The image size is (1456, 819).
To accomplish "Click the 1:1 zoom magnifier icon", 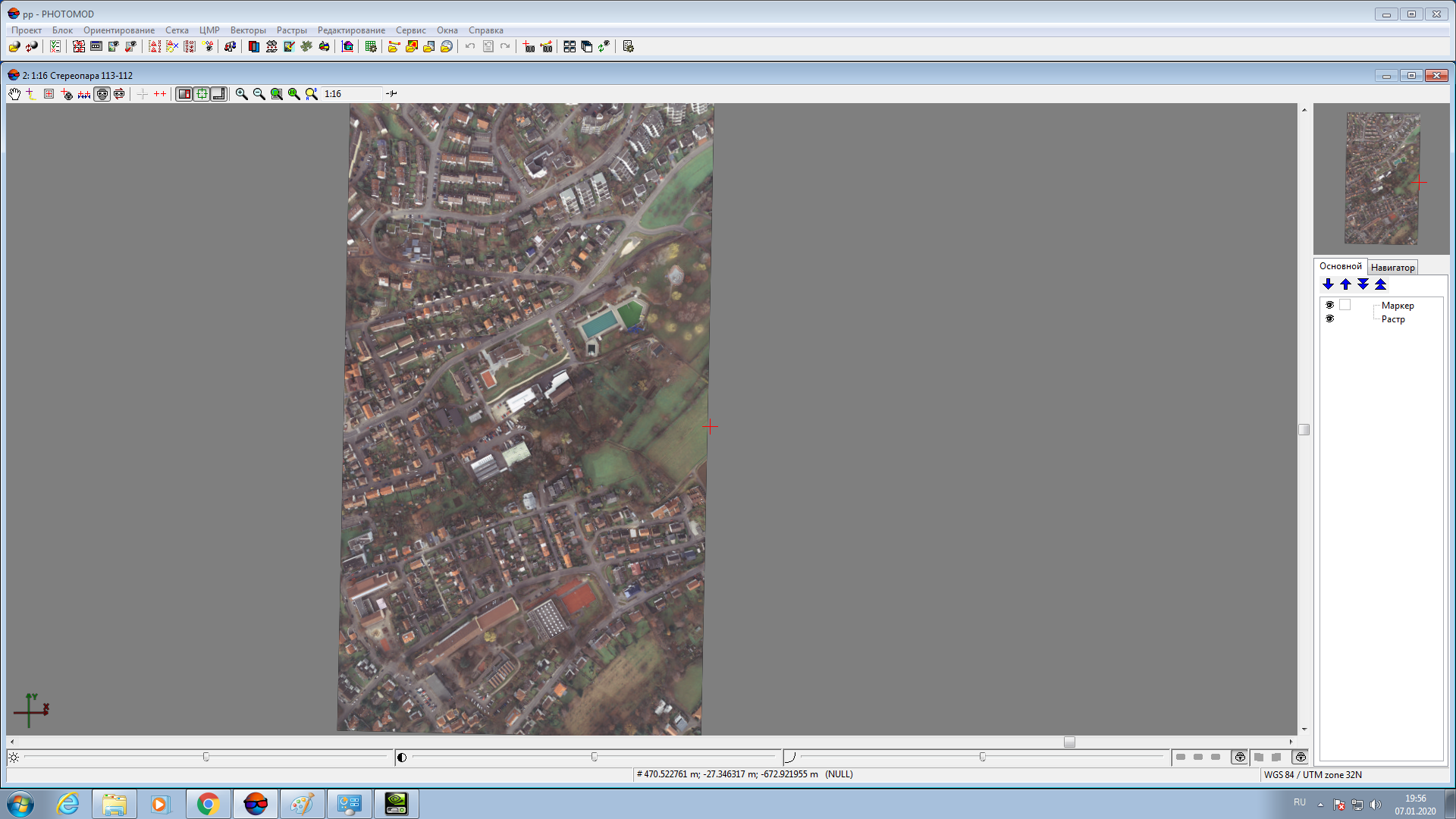I will (293, 94).
